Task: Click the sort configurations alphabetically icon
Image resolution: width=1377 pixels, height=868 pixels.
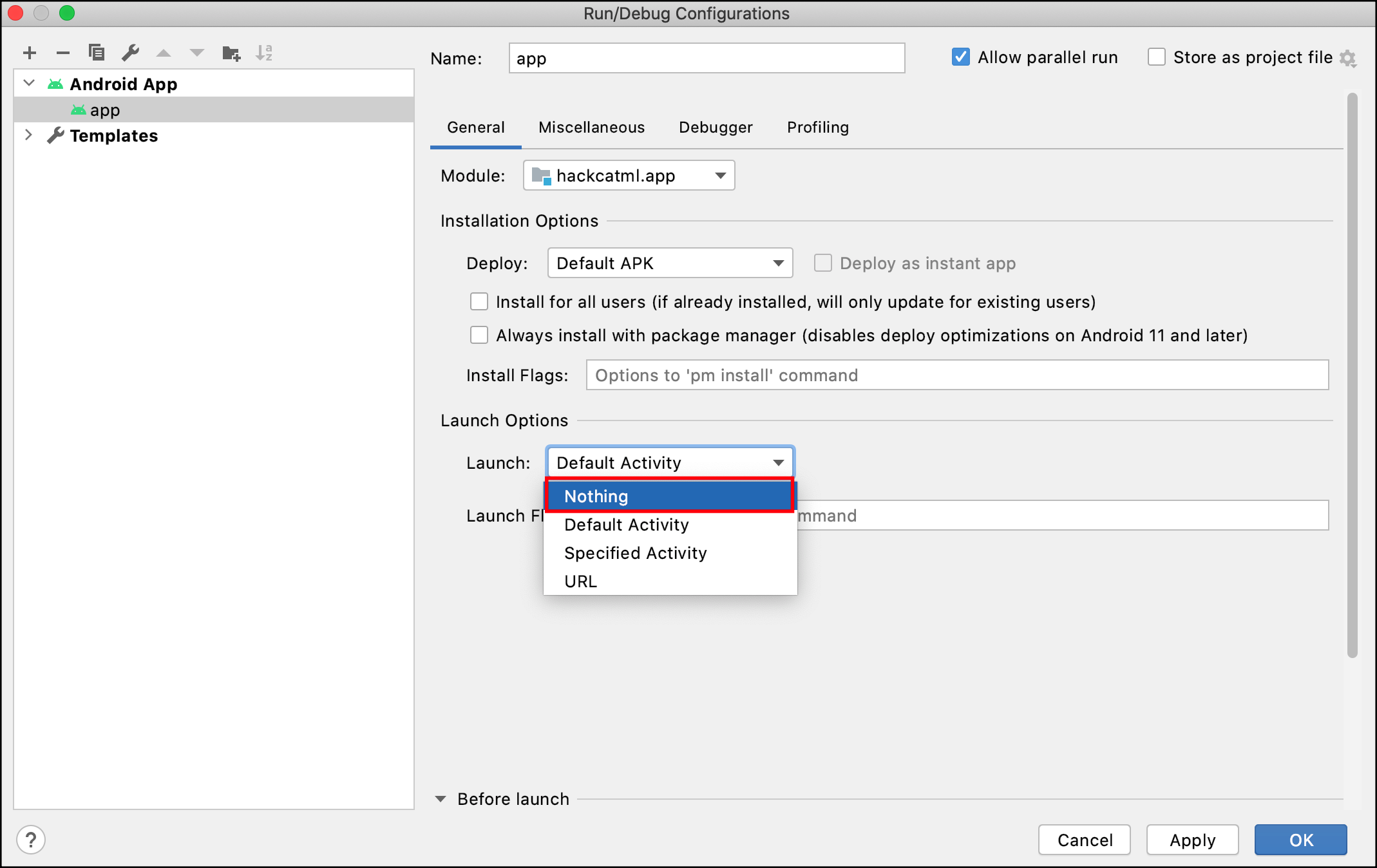Action: tap(264, 53)
